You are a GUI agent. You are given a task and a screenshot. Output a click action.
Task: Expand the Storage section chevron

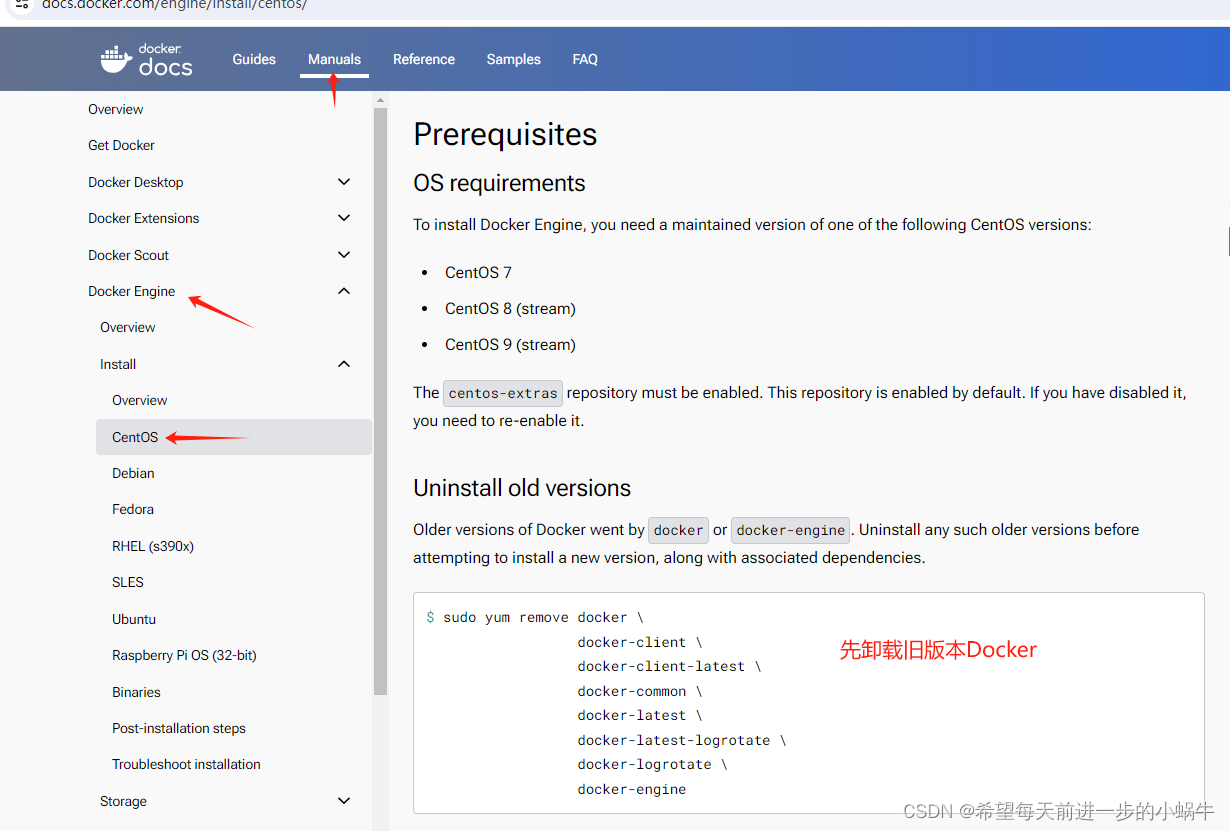(344, 801)
